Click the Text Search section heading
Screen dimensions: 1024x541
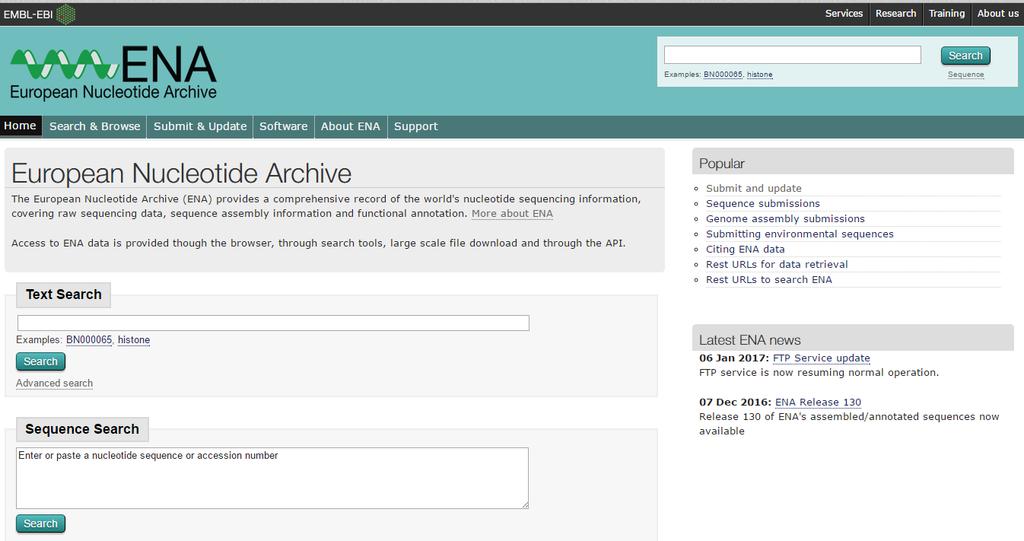63,295
